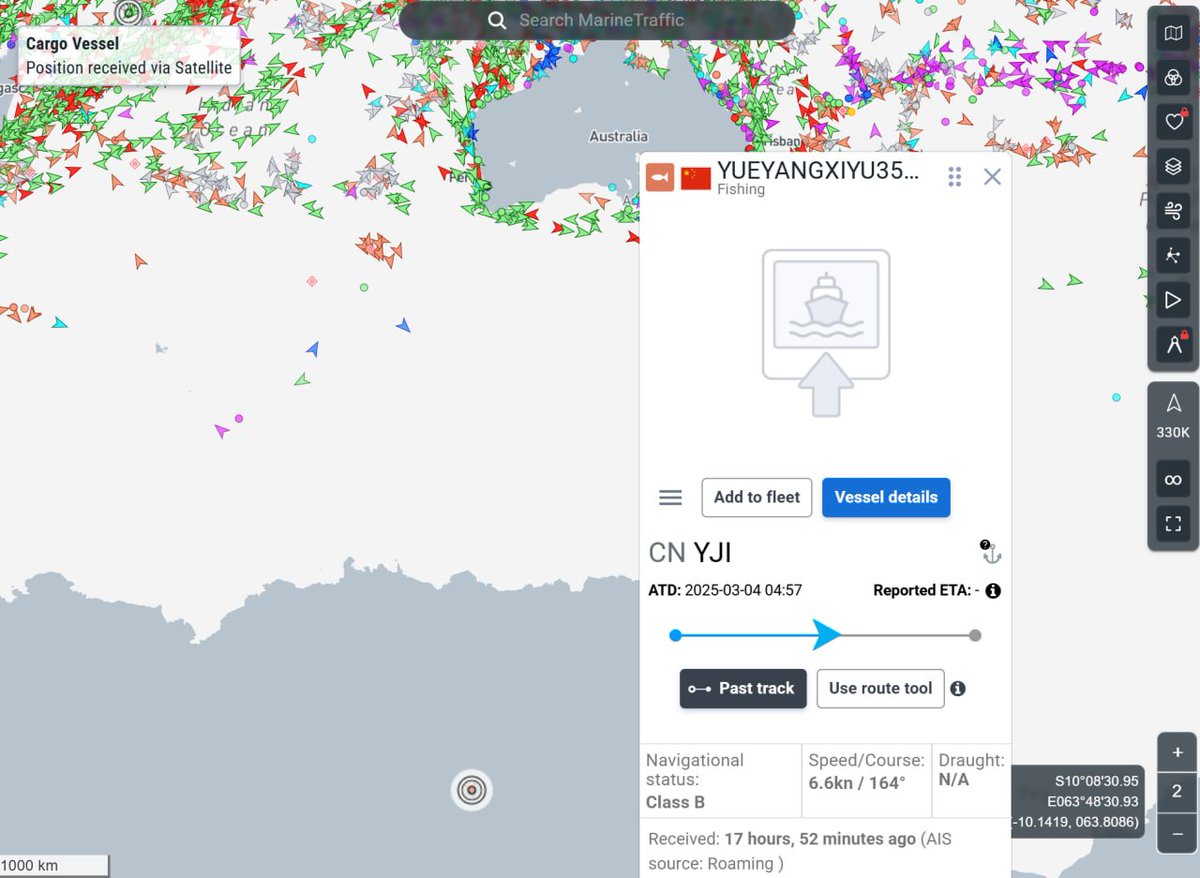This screenshot has width=1200, height=878.
Task: Click the voyage progress arrow slider
Action: point(827,635)
